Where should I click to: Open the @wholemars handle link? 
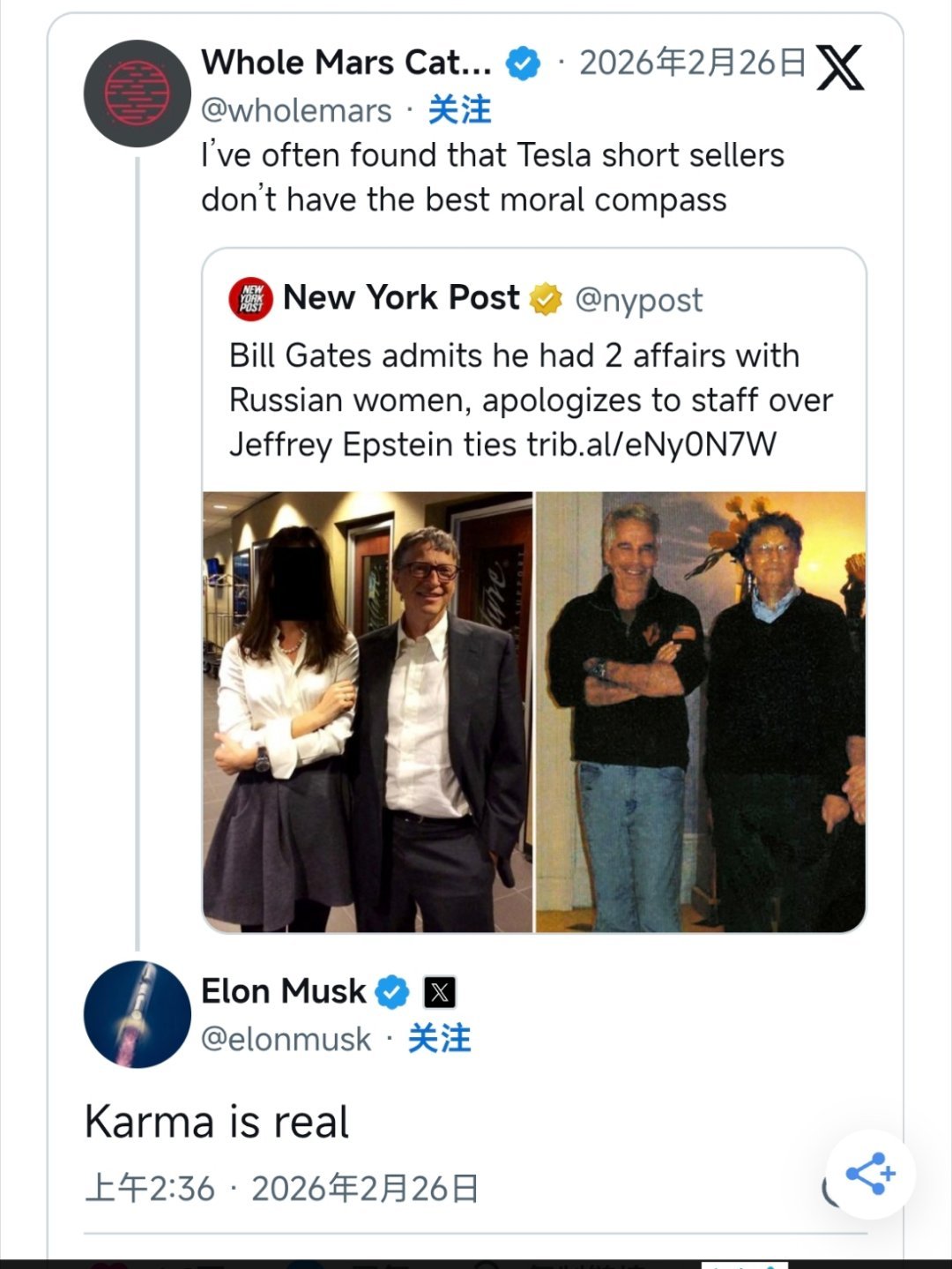coord(296,110)
